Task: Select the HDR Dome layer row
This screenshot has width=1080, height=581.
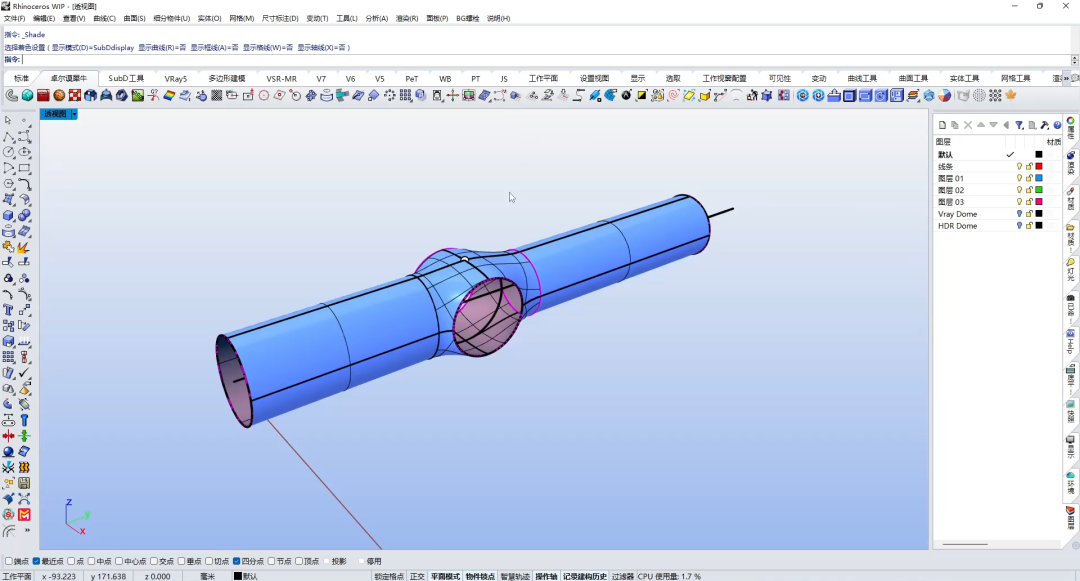Action: coord(997,226)
